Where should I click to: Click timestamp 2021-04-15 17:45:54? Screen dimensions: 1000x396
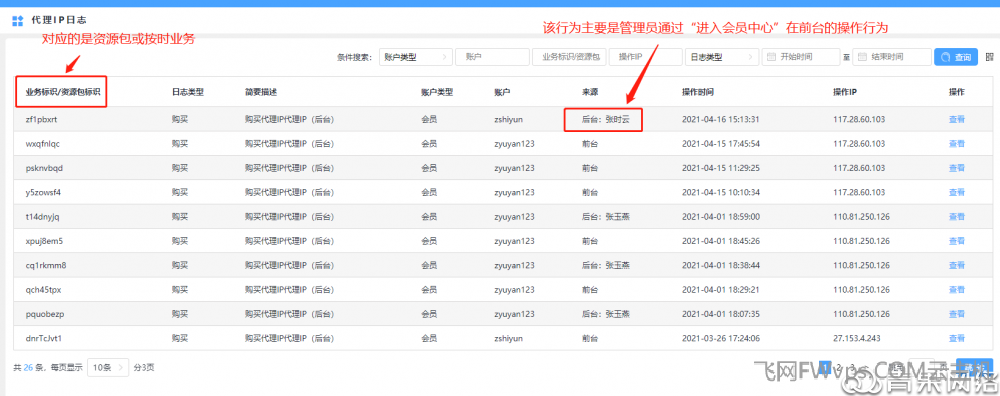pyautogui.click(x=721, y=143)
